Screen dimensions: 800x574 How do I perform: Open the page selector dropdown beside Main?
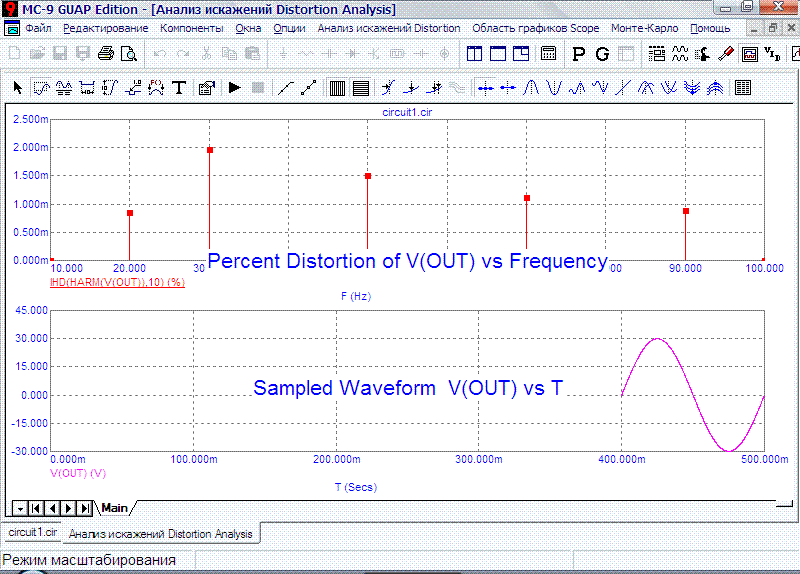pos(20,508)
